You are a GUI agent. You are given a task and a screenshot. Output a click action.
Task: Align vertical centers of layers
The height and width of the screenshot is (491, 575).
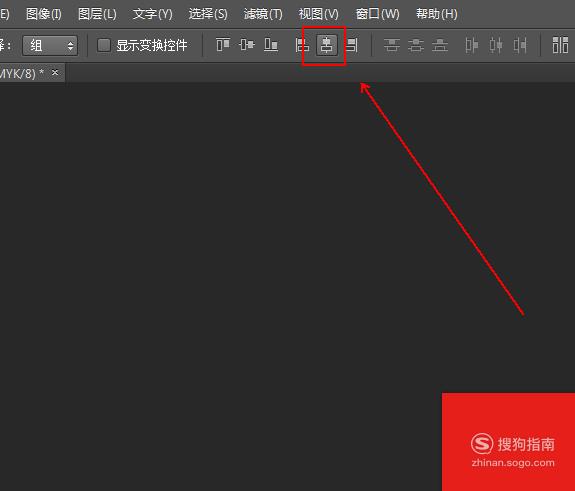(247, 45)
